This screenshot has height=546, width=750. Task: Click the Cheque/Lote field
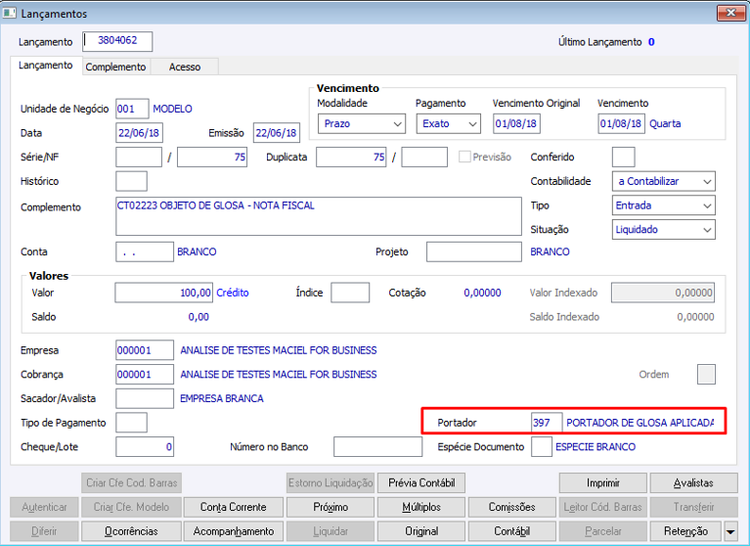[144, 447]
